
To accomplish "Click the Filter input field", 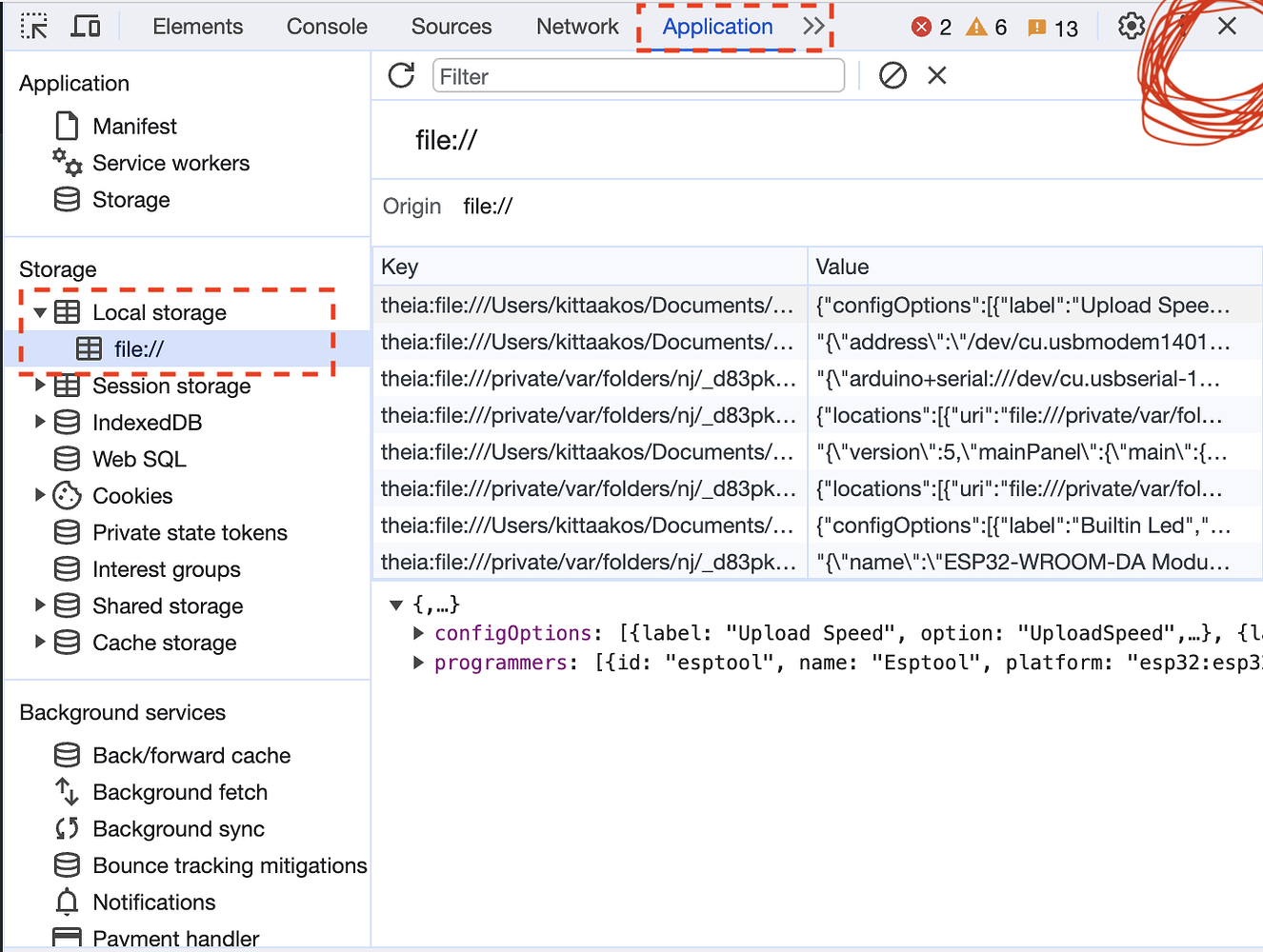I will (x=638, y=75).
